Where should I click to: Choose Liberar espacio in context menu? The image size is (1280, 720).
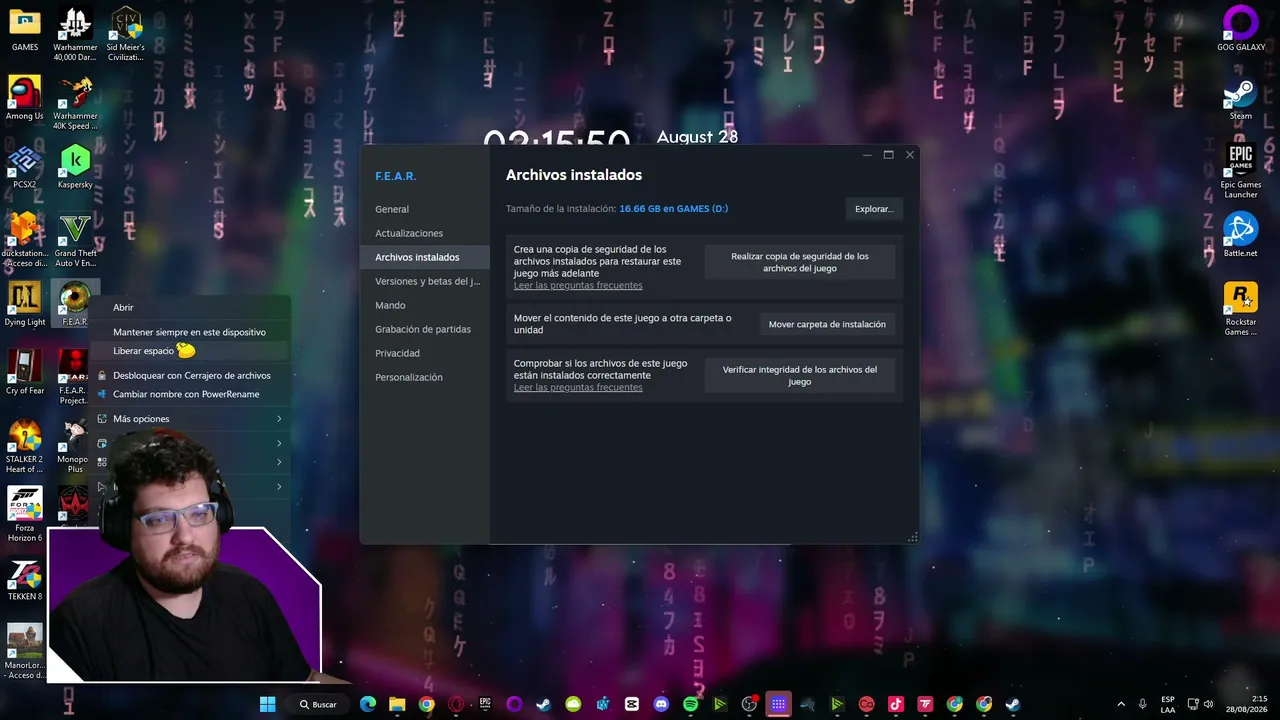pyautogui.click(x=189, y=351)
